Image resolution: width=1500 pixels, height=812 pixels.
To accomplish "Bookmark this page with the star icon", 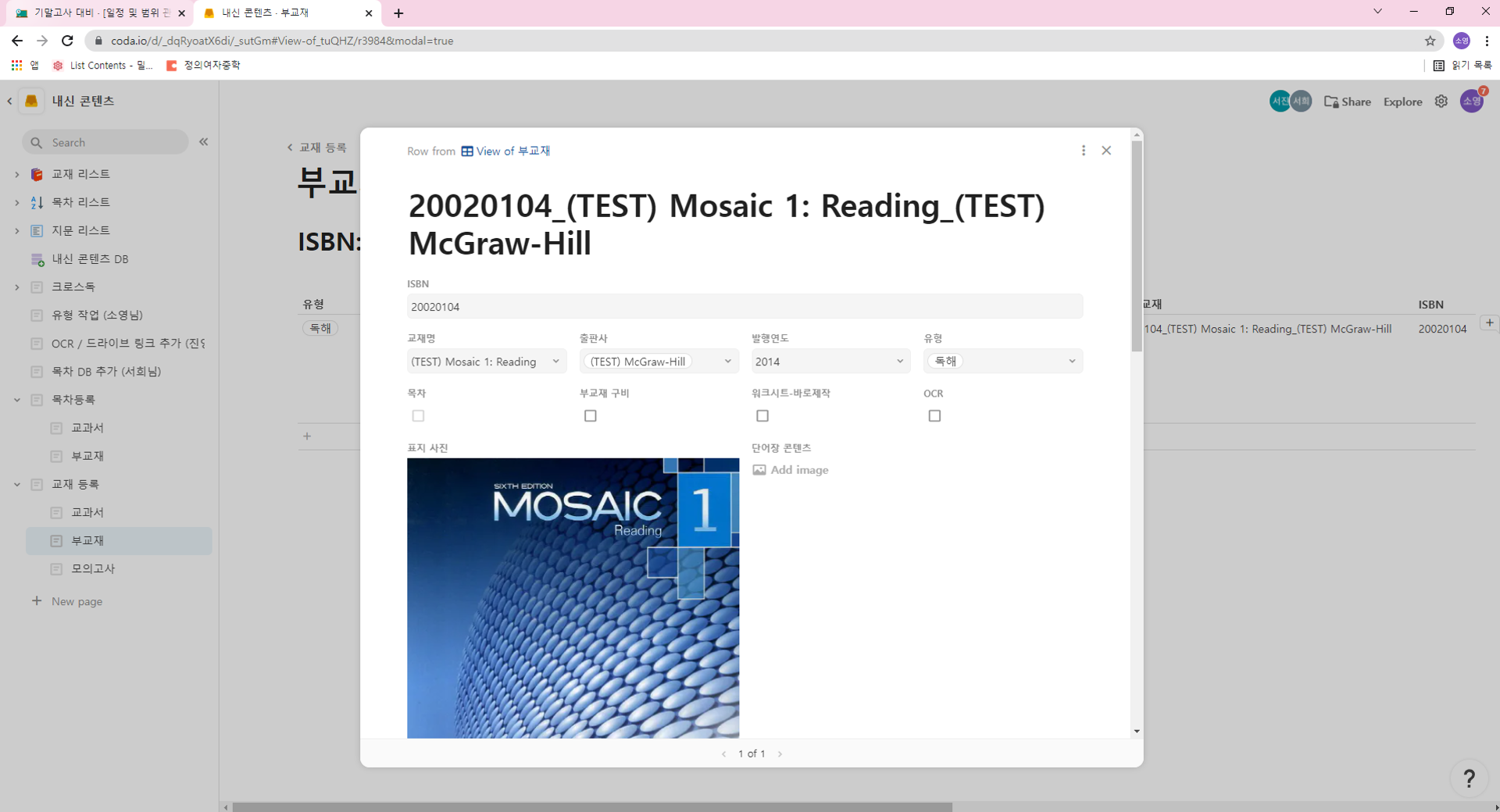I will point(1430,41).
